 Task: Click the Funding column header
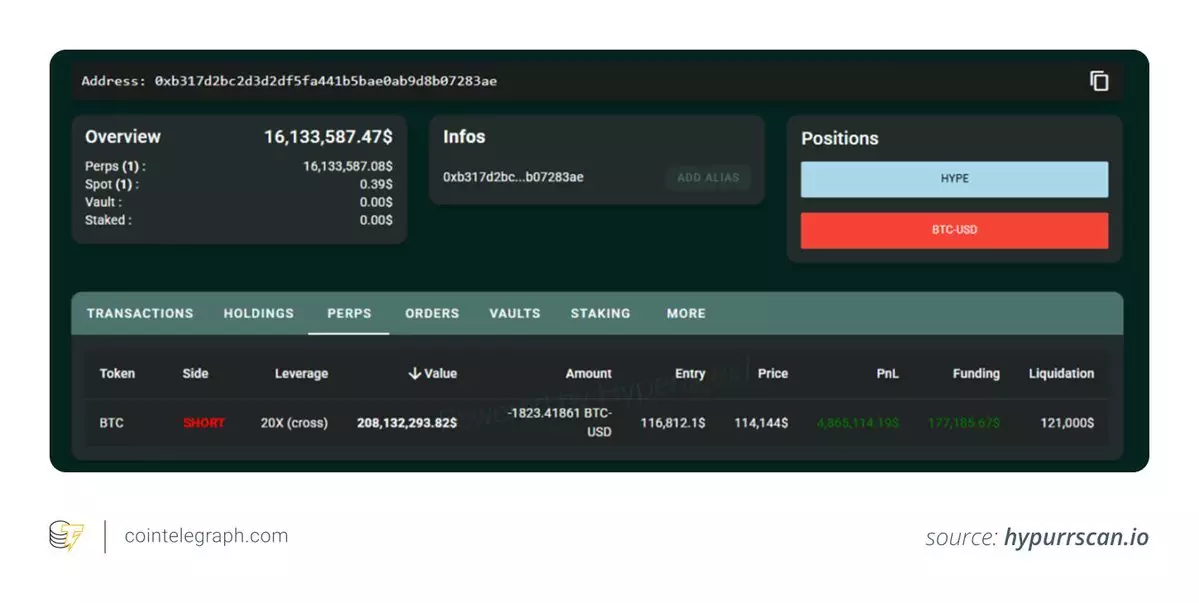point(975,373)
